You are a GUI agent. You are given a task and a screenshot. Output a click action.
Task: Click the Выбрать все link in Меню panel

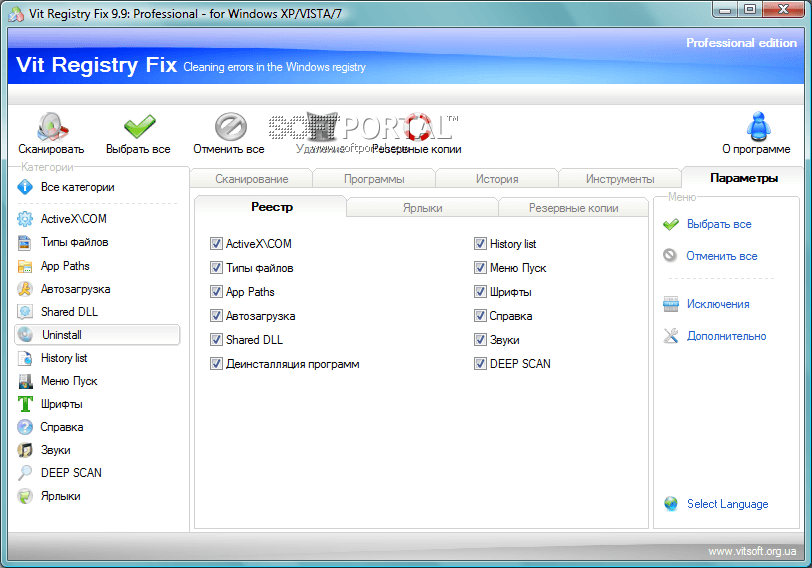click(x=719, y=224)
